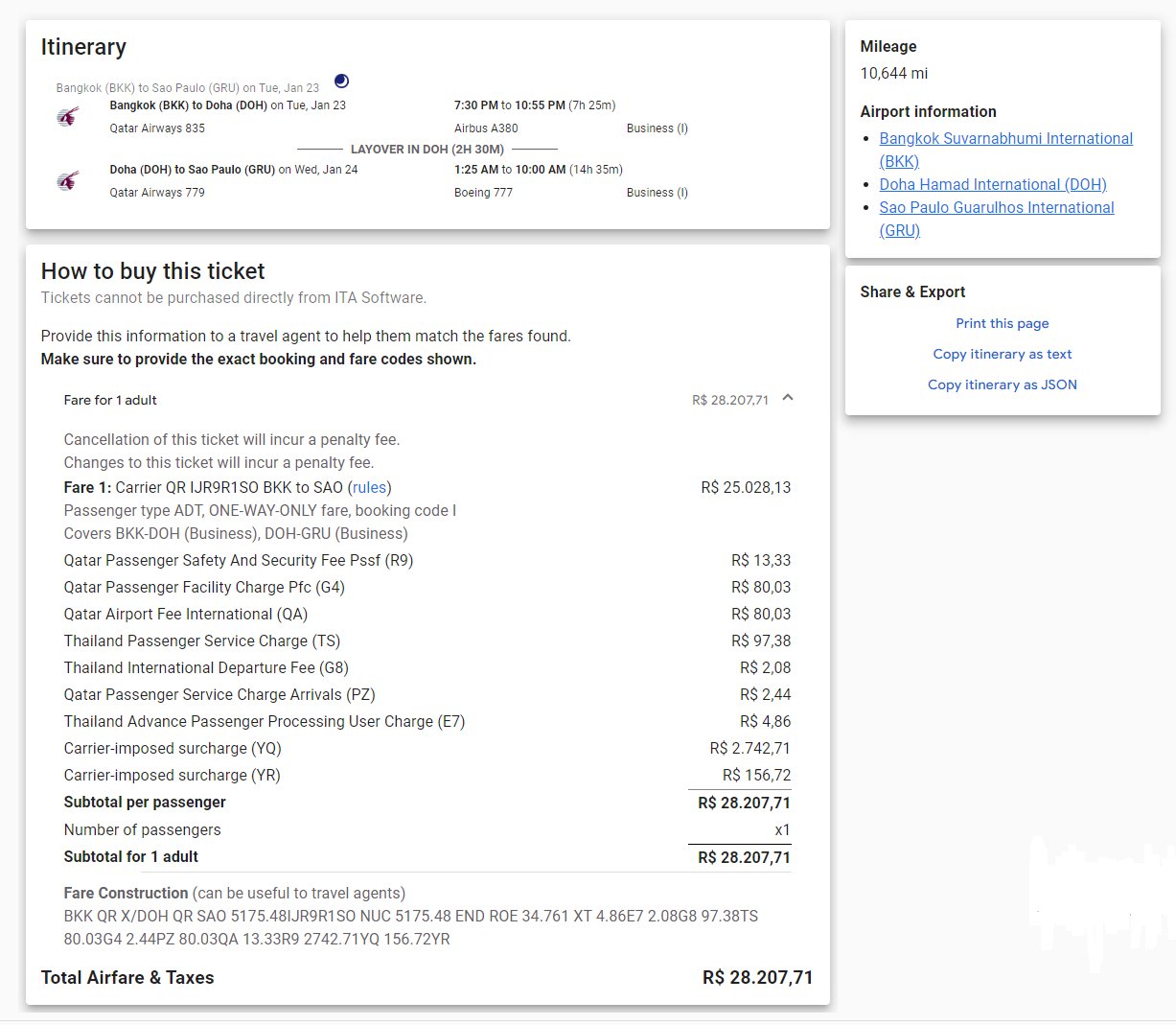This screenshot has height=1025, width=1176.
Task: Collapse the Fare for 1 adult section
Action: pos(788,398)
